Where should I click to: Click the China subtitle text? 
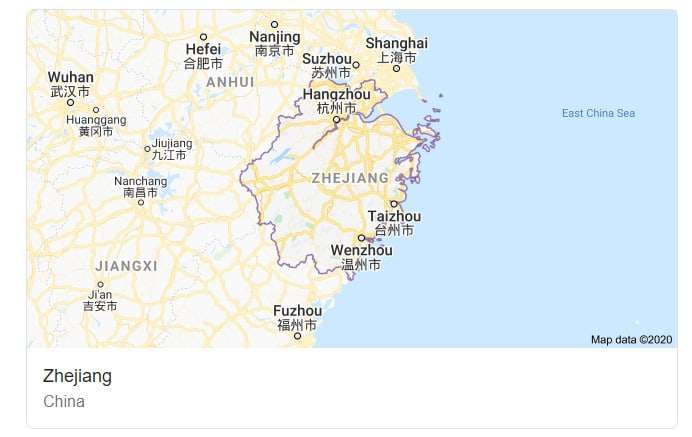click(64, 402)
